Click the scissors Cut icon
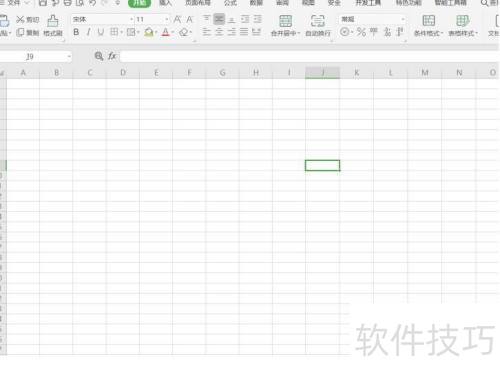This screenshot has height=377, width=500. pos(20,20)
